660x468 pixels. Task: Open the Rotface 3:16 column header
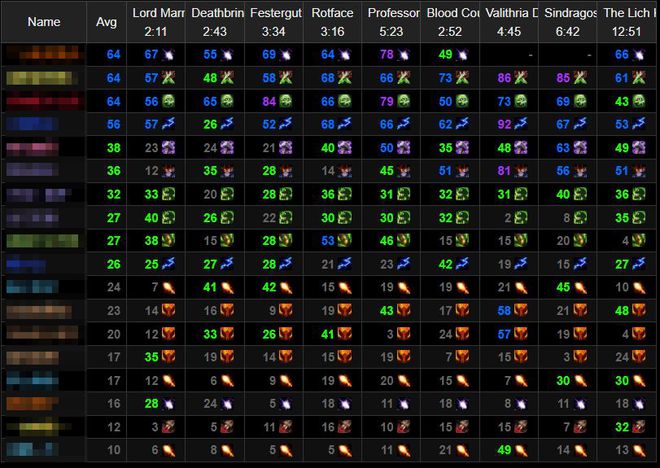coord(332,22)
